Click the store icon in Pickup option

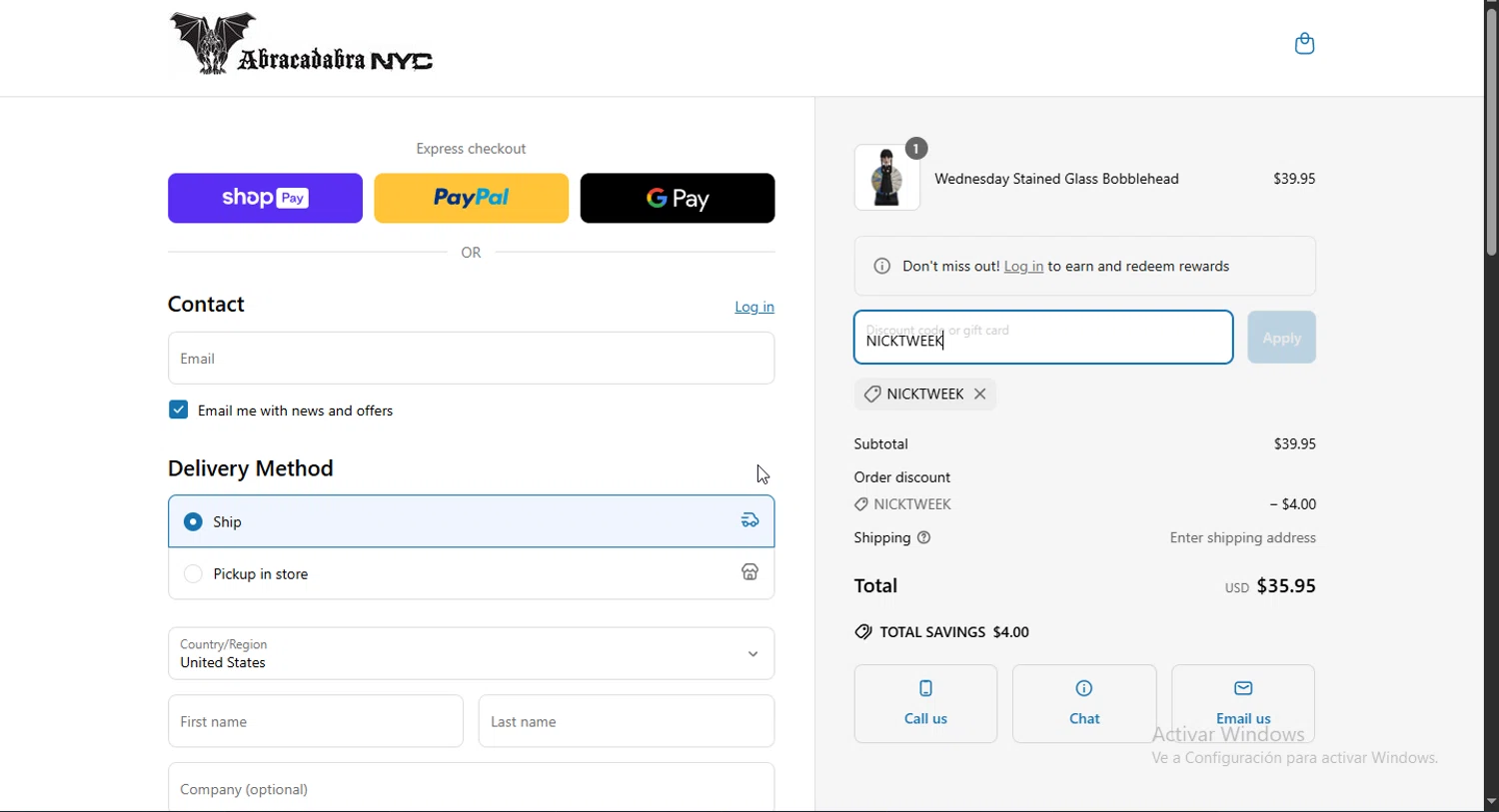pyautogui.click(x=750, y=573)
